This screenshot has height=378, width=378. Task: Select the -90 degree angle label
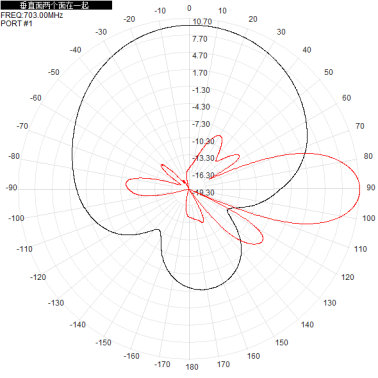[x=11, y=187]
